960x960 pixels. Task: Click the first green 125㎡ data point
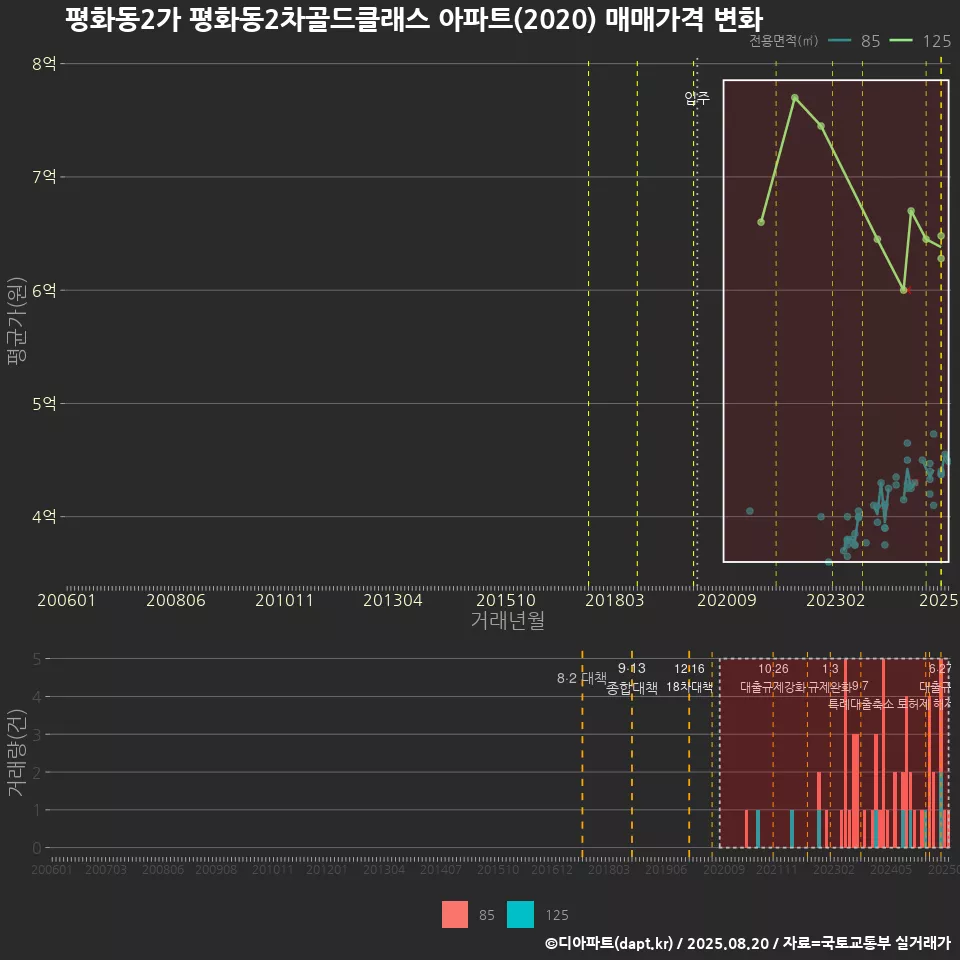click(761, 222)
